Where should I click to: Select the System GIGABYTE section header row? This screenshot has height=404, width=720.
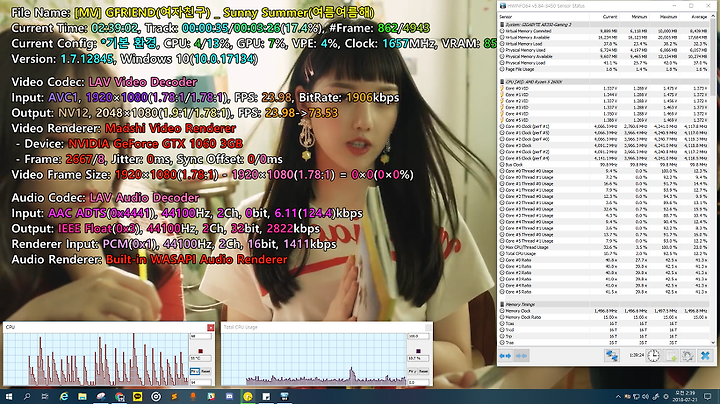coord(604,25)
